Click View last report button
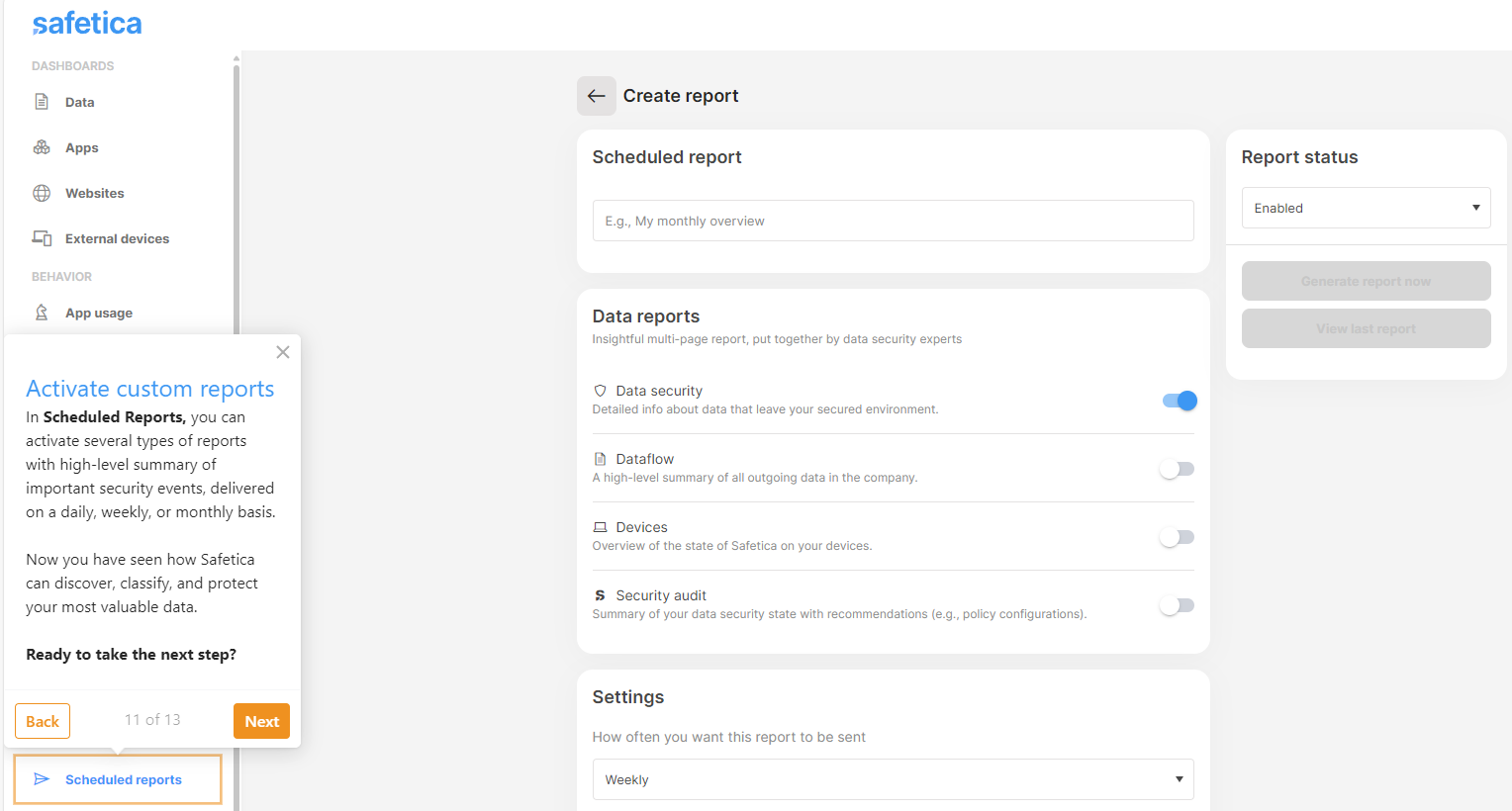 click(x=1366, y=328)
